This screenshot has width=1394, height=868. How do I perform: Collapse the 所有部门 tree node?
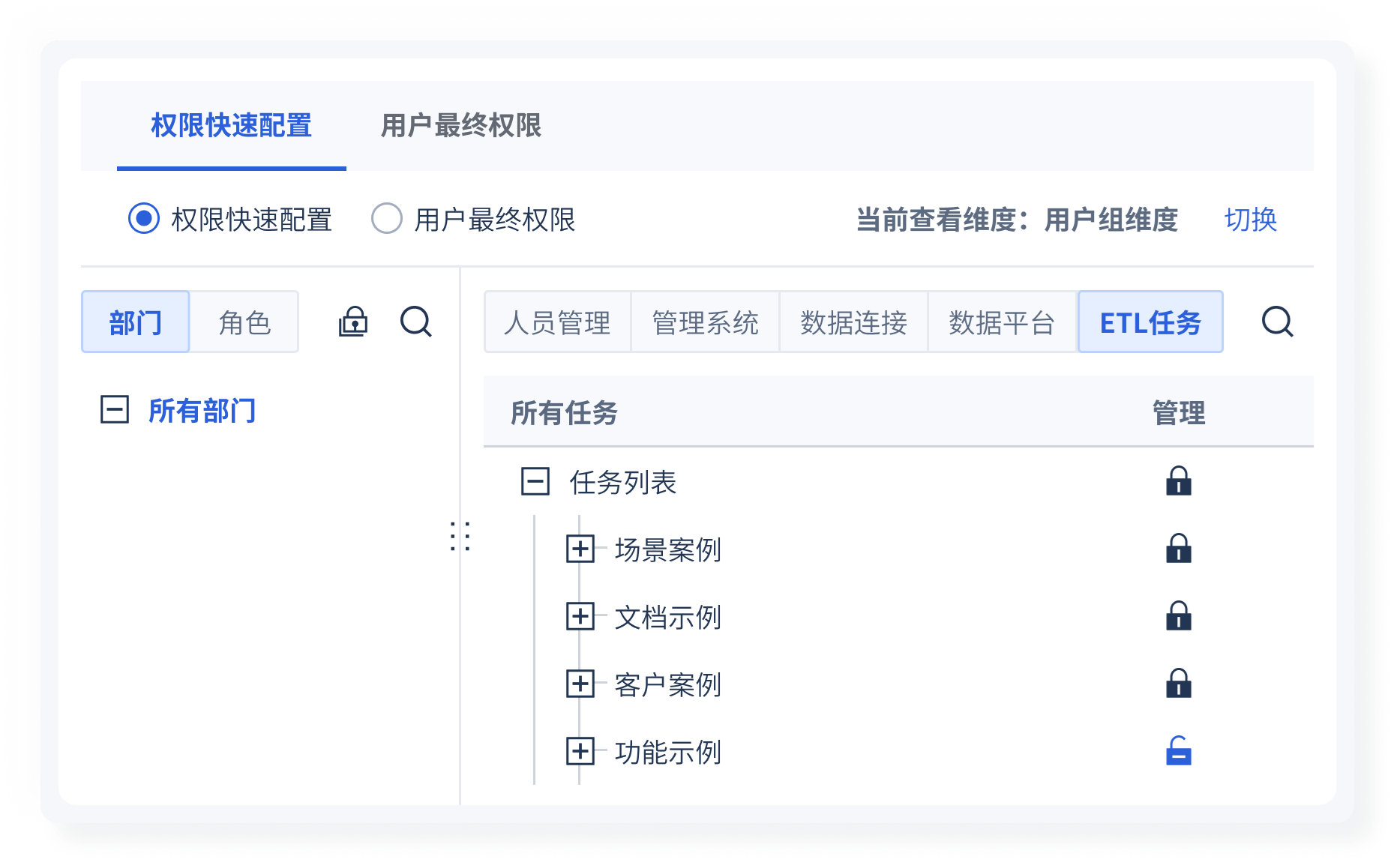point(115,410)
